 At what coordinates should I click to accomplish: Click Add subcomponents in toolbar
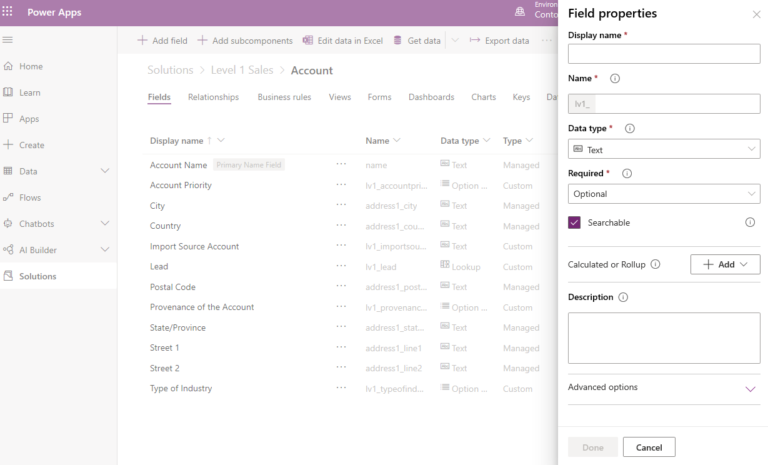click(245, 41)
